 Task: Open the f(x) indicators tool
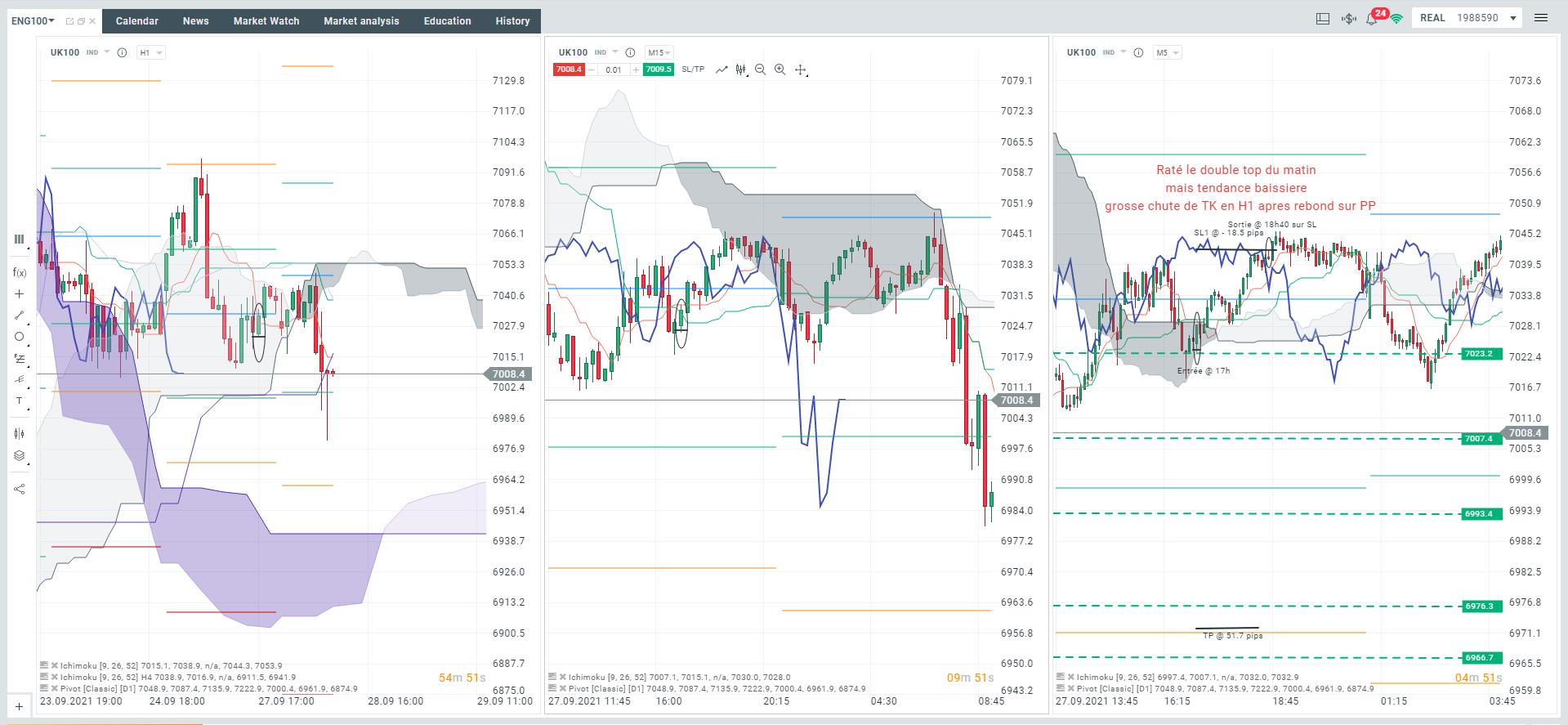tap(20, 272)
